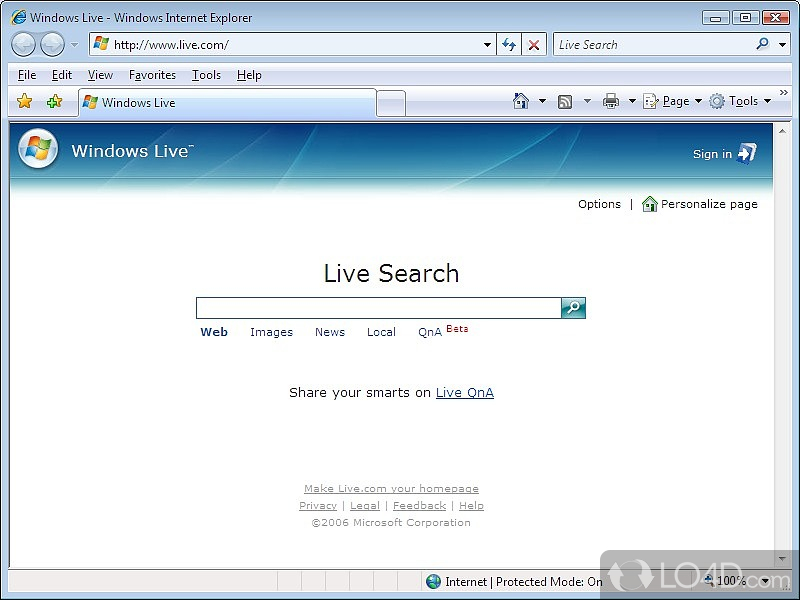The image size is (800, 600).
Task: Click the toolbar search magnifier icon
Action: tap(763, 44)
